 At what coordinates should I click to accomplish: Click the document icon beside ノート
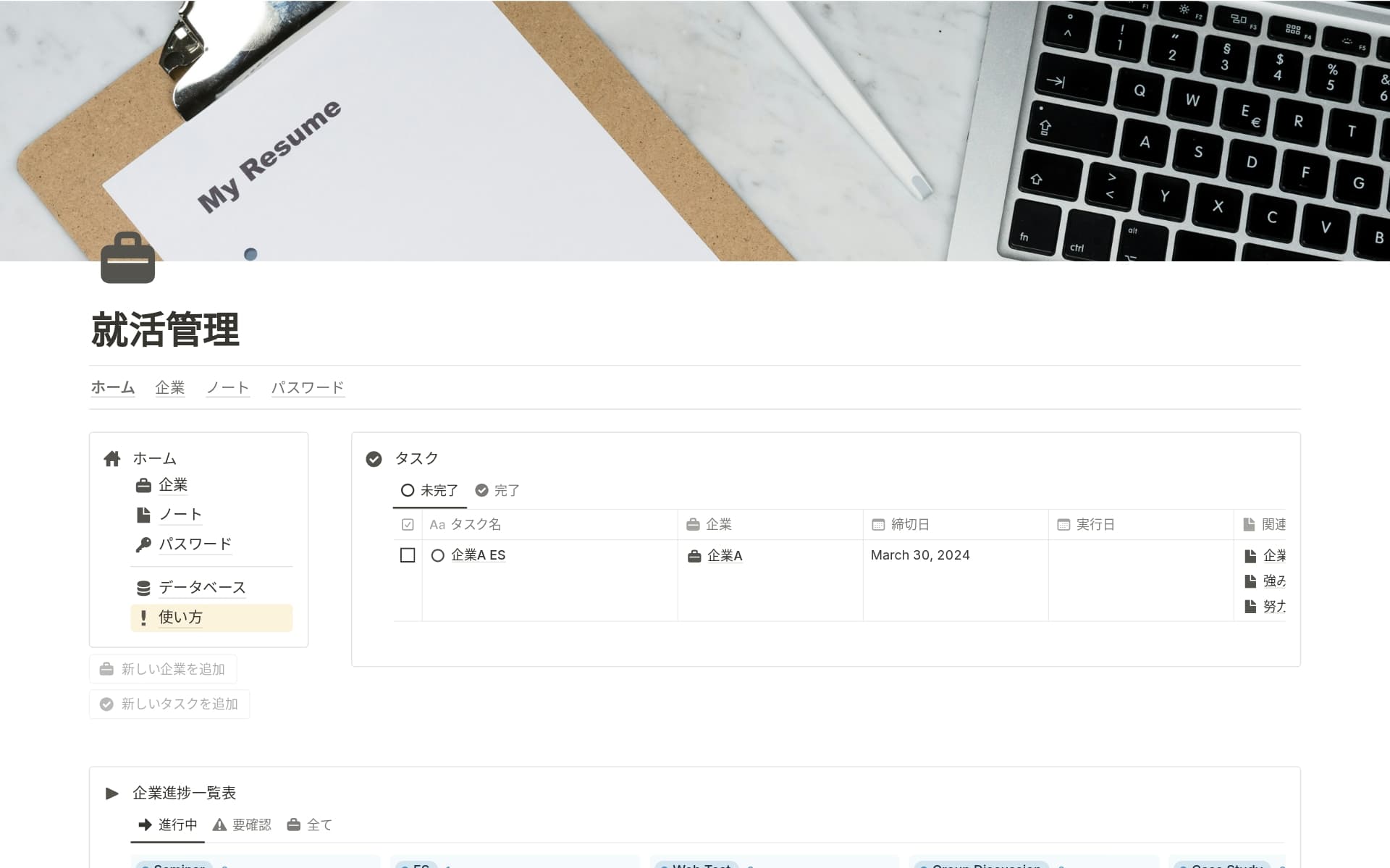point(143,515)
